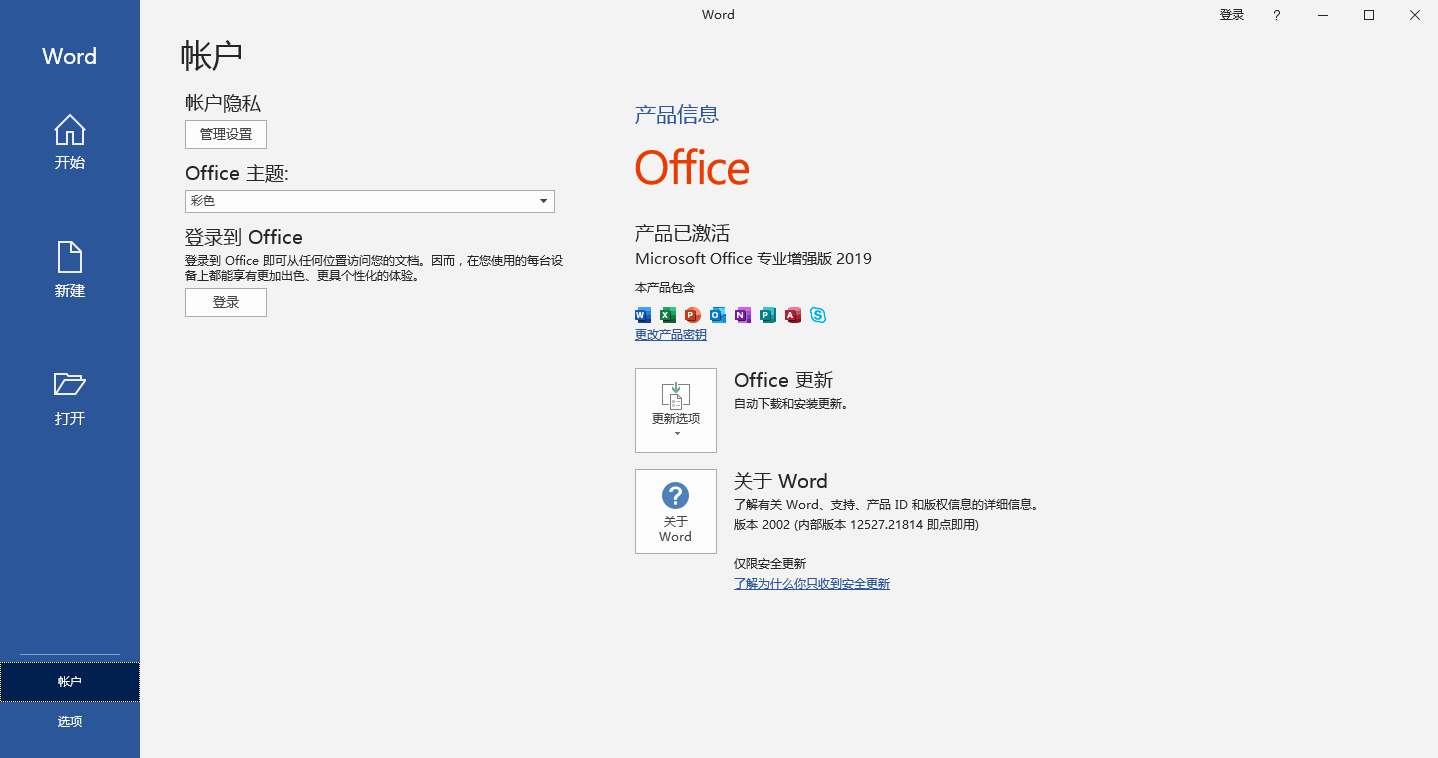Open the 更改产品密钥 link
Screen dimensions: 1438x758
pos(671,335)
